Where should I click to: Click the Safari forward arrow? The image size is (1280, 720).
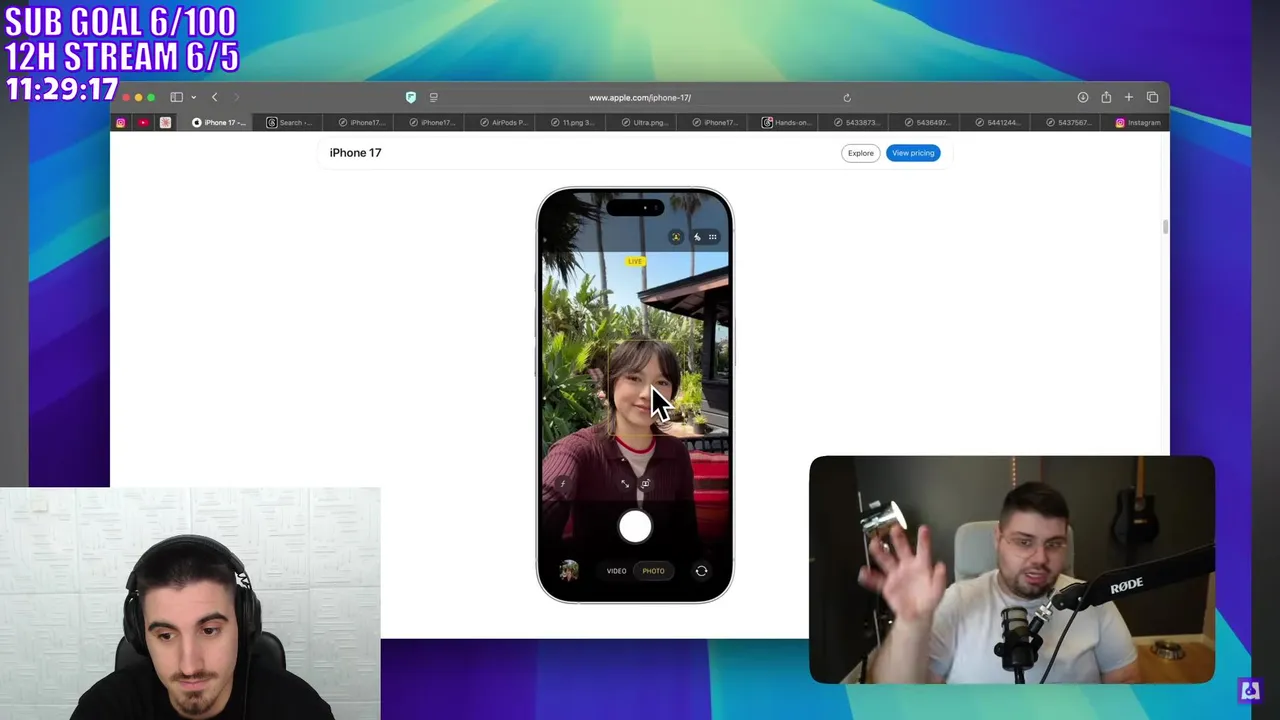click(x=237, y=97)
